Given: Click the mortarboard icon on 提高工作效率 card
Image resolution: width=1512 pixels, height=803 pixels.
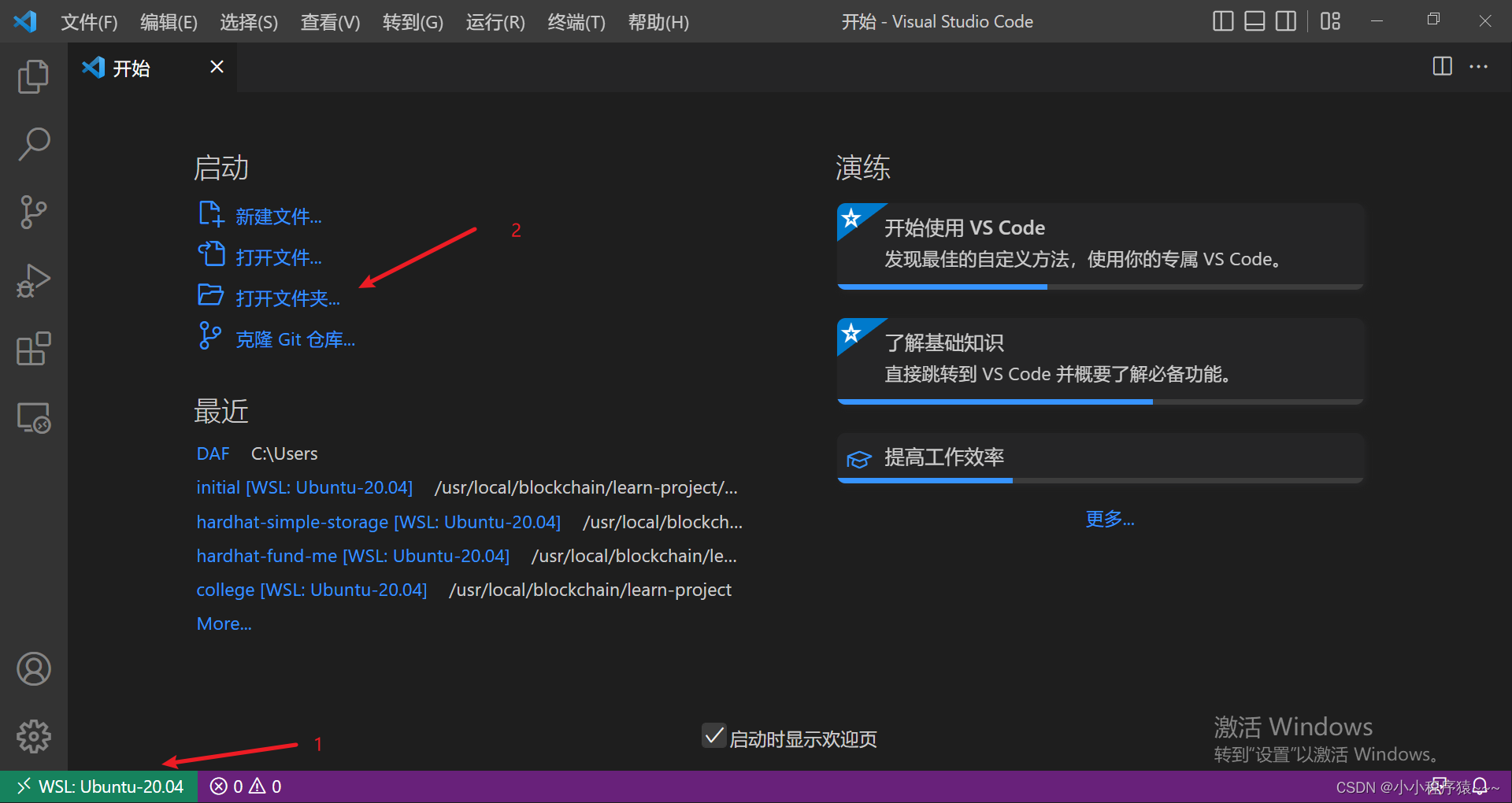Looking at the screenshot, I should (858, 459).
